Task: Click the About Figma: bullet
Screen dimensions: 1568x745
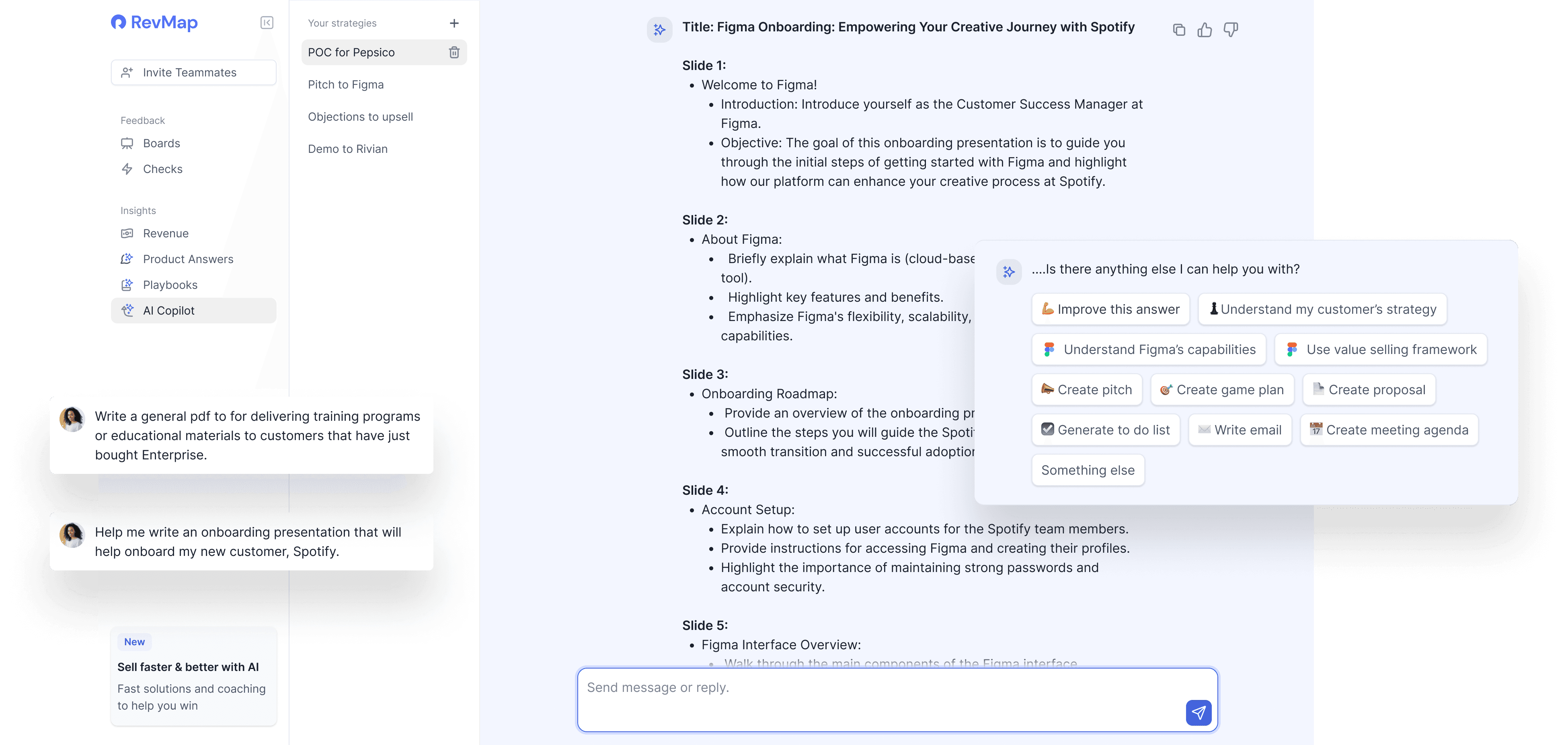Action: 741,239
